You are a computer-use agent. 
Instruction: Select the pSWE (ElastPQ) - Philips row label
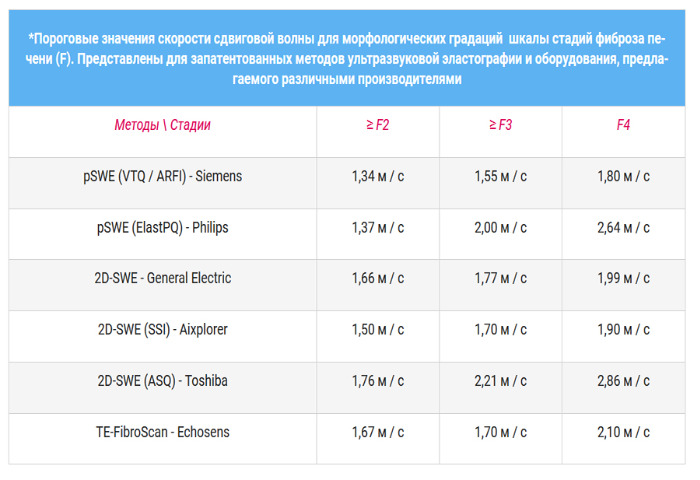[162, 227]
